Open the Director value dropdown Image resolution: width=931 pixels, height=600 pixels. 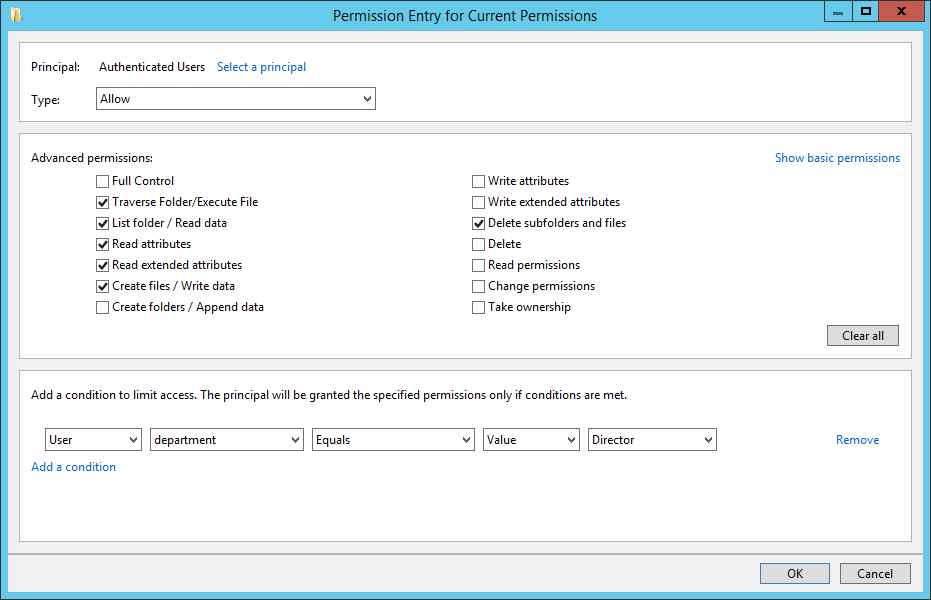[652, 440]
